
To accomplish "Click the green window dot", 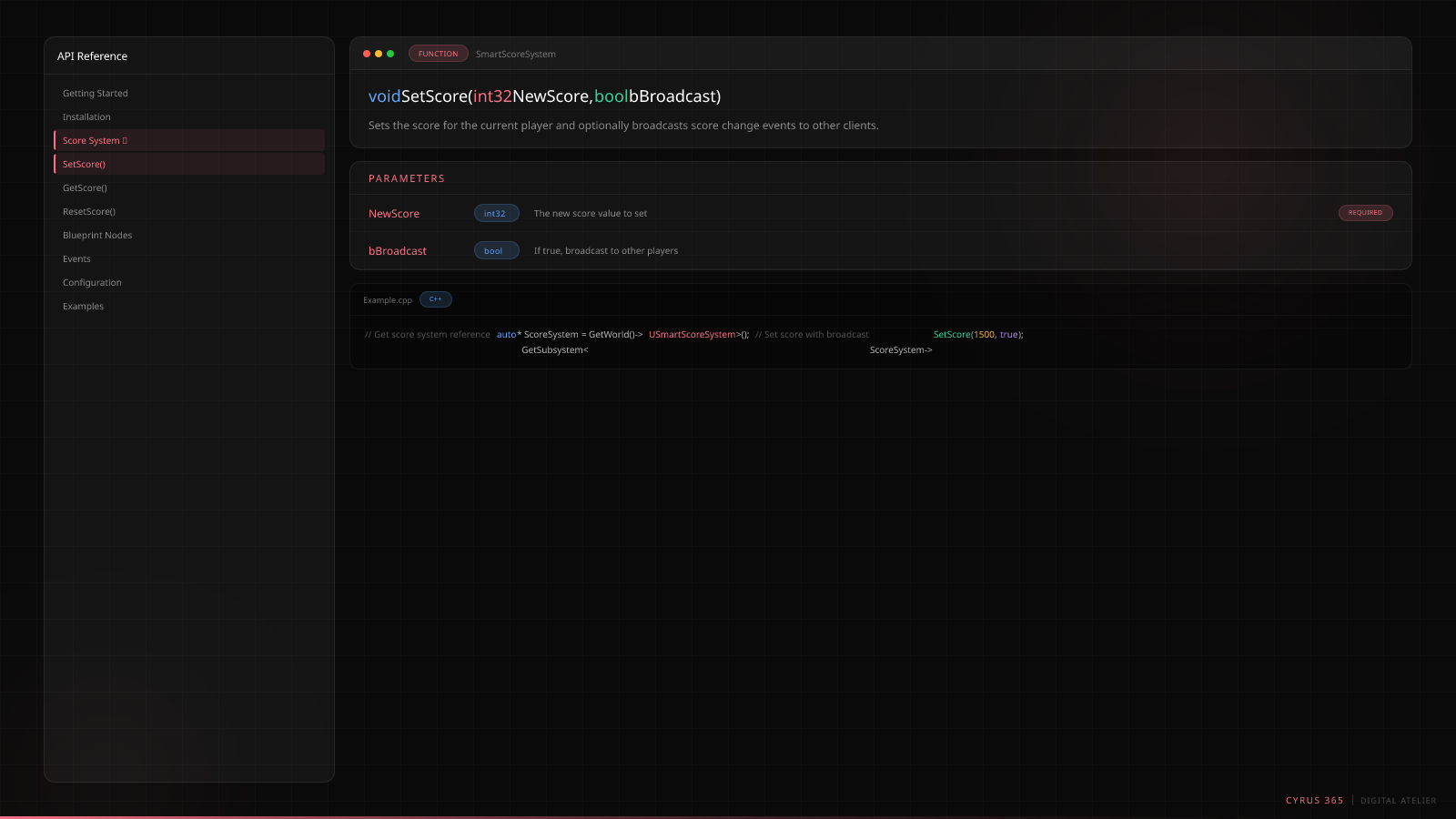I will [x=390, y=54].
